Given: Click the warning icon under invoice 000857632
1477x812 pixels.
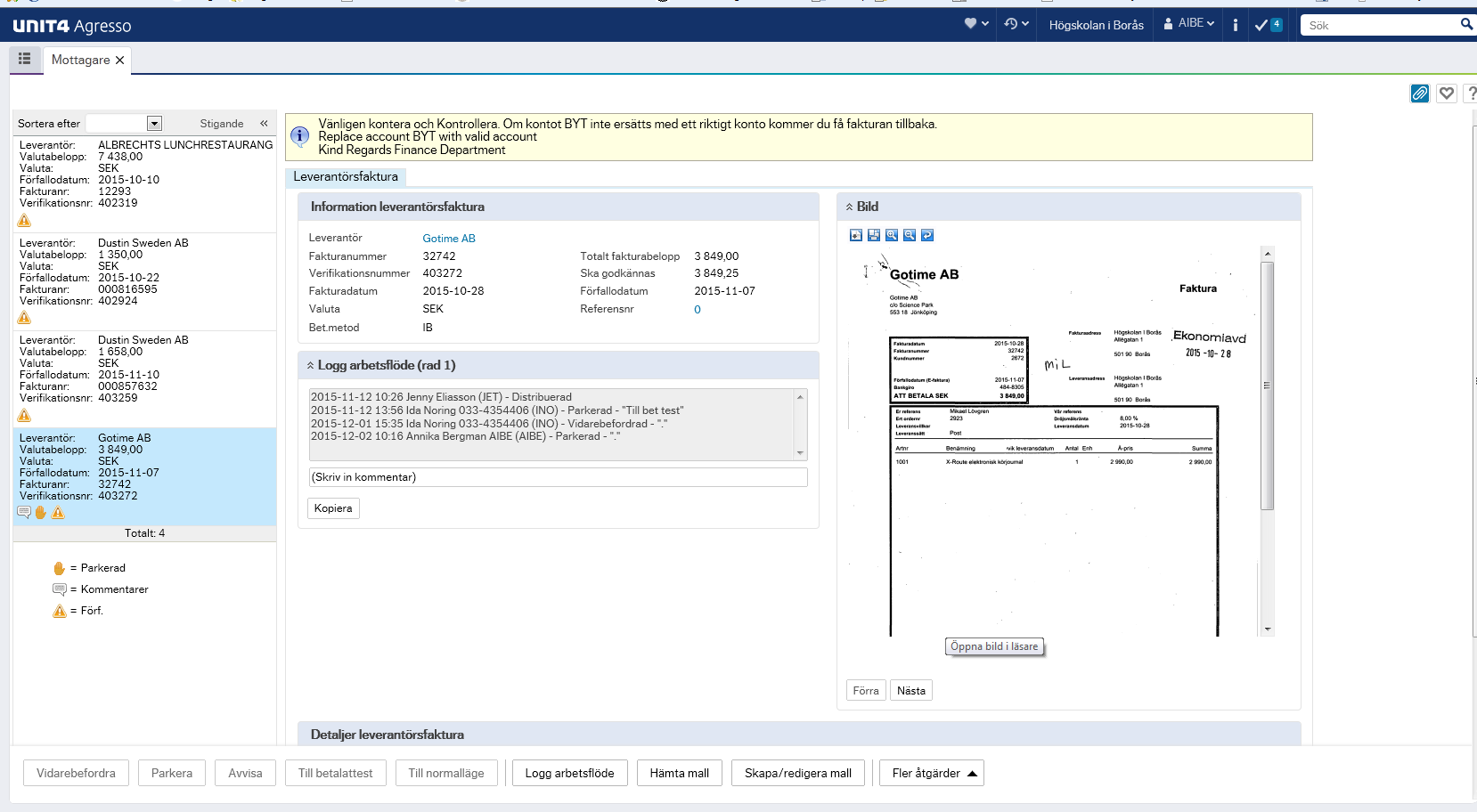Looking at the screenshot, I should coord(24,415).
